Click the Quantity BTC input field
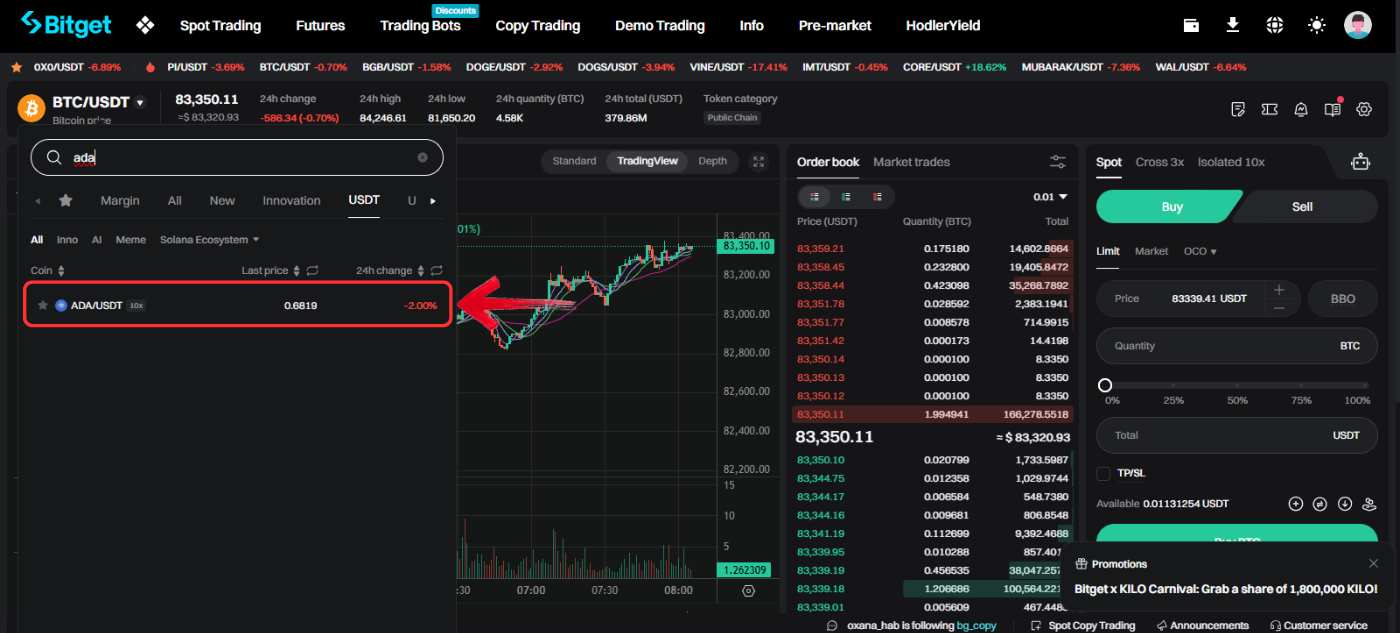This screenshot has width=1400, height=633. tap(1236, 346)
